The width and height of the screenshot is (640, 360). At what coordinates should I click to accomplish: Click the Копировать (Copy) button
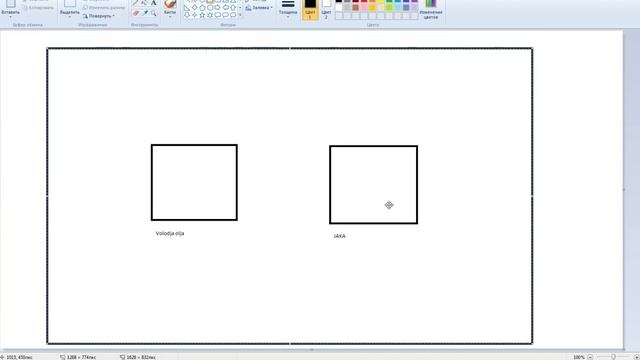(x=38, y=8)
